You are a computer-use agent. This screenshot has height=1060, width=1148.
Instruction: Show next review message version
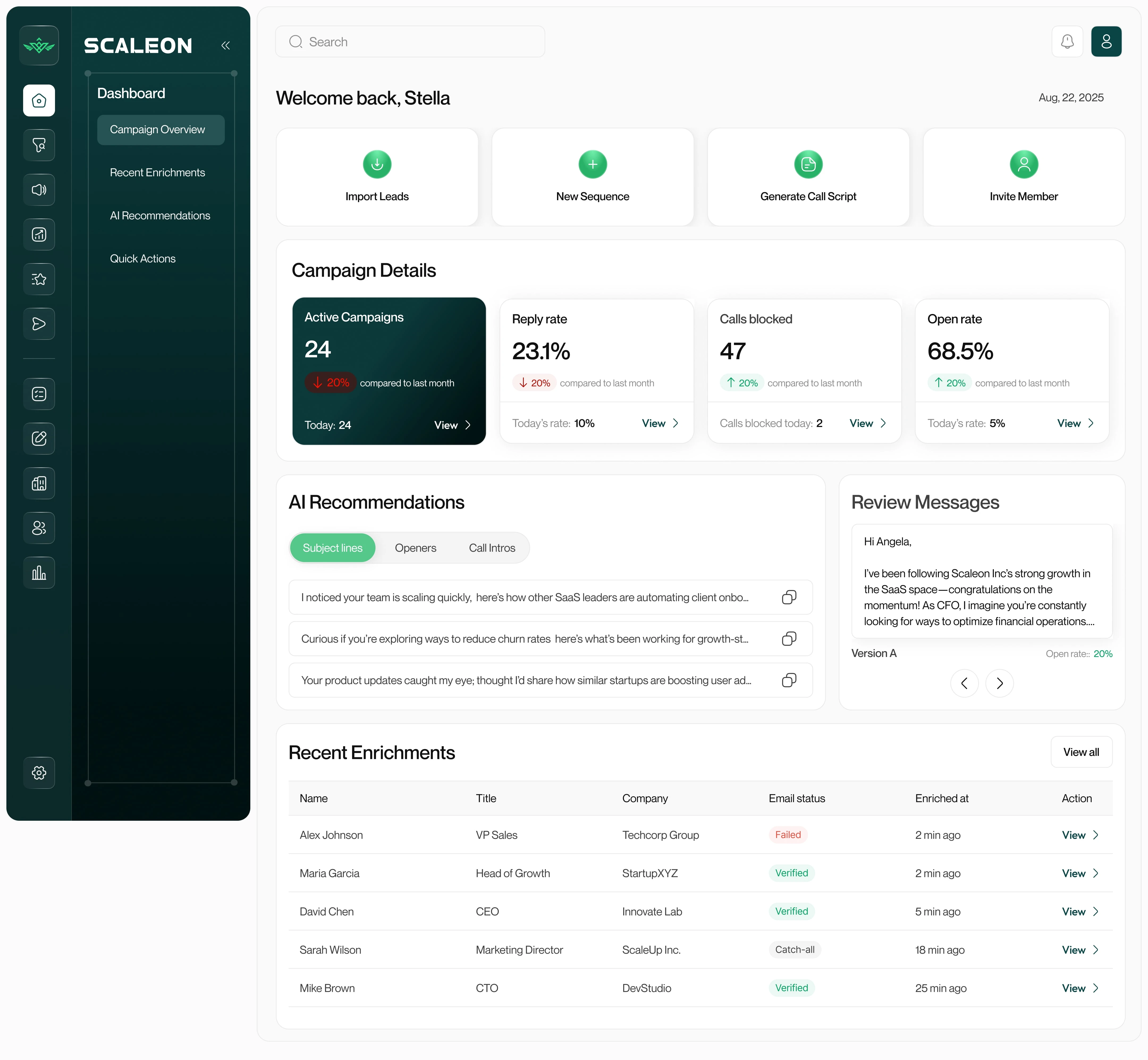[x=999, y=683]
